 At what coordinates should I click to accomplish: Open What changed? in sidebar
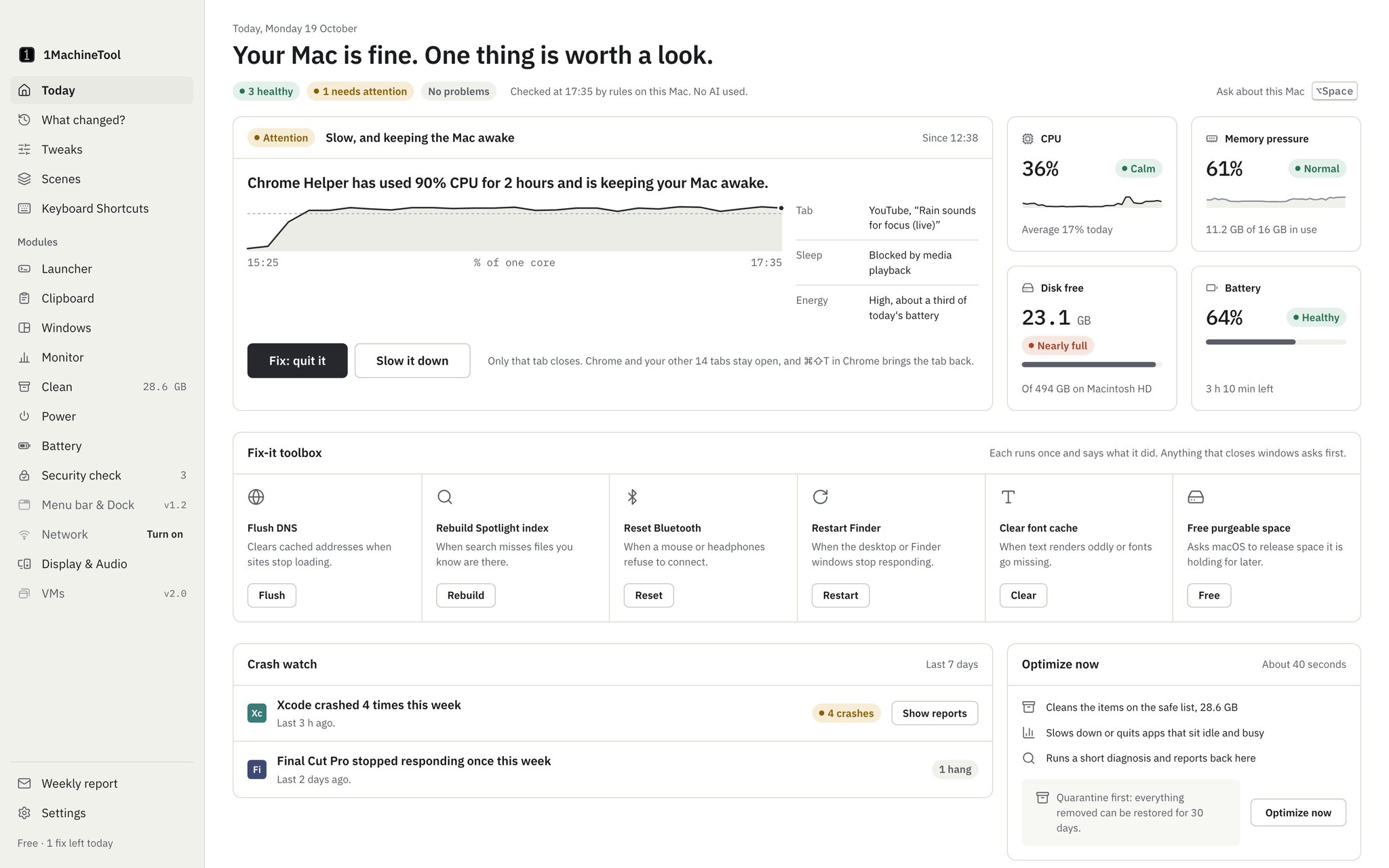tap(102, 120)
